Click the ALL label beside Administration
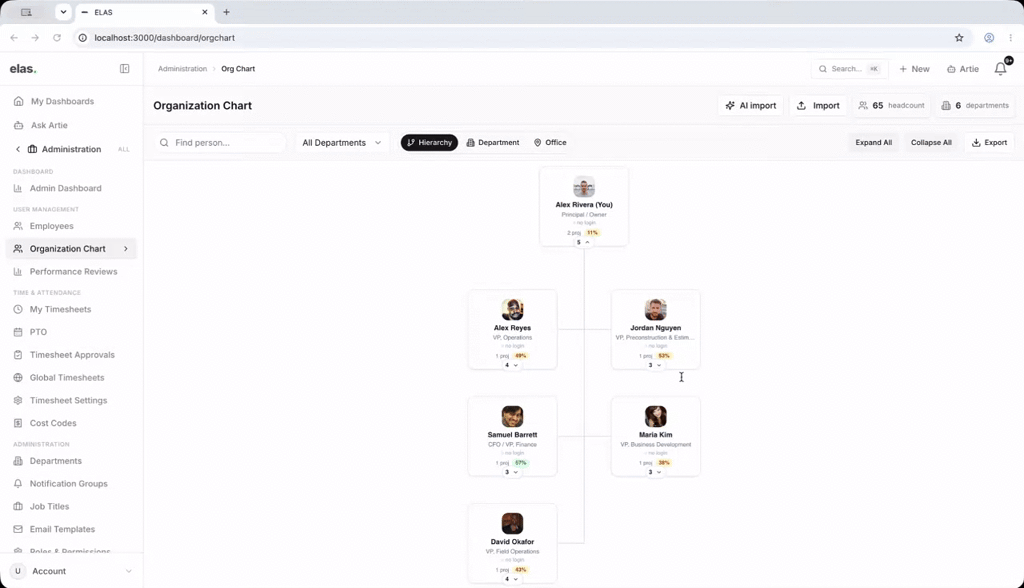The width and height of the screenshot is (1024, 588). coord(123,150)
